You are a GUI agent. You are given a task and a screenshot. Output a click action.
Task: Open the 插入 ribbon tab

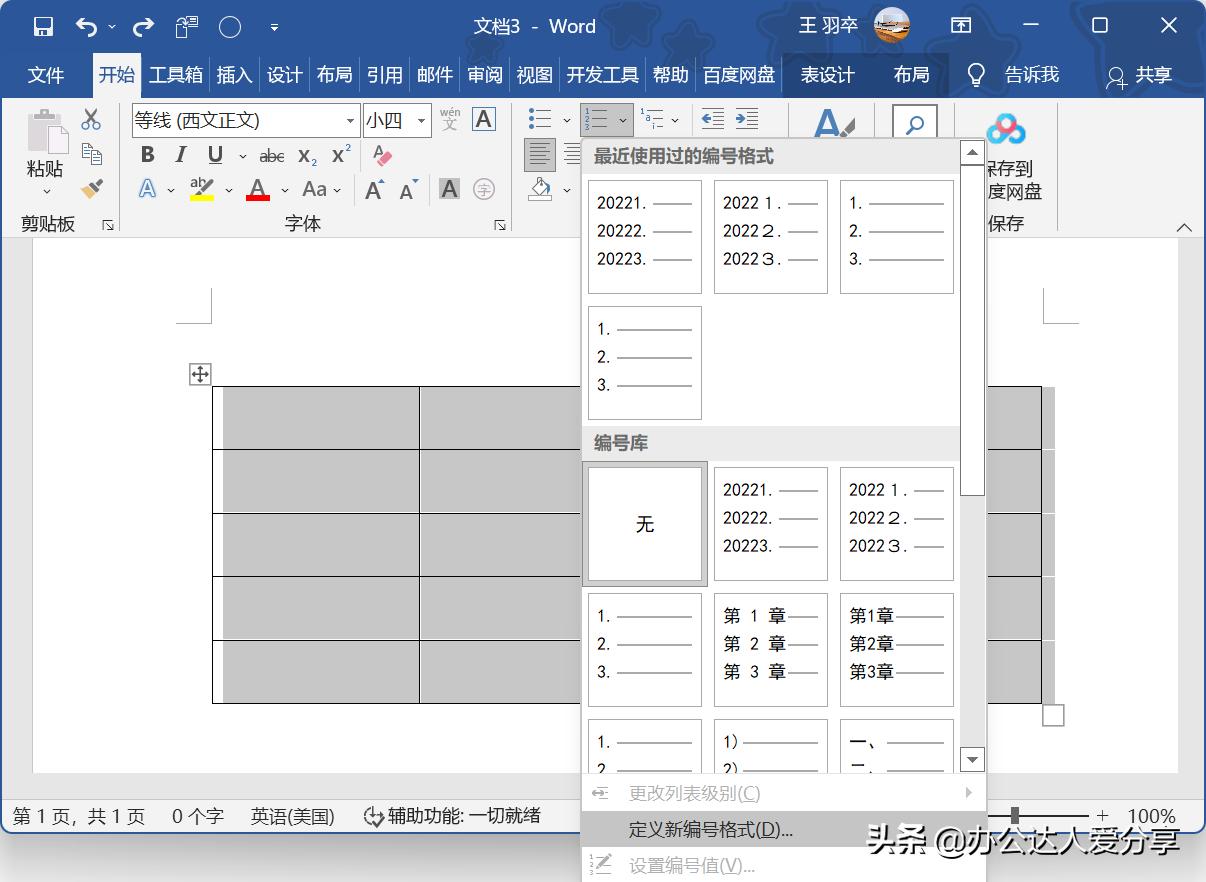[233, 74]
